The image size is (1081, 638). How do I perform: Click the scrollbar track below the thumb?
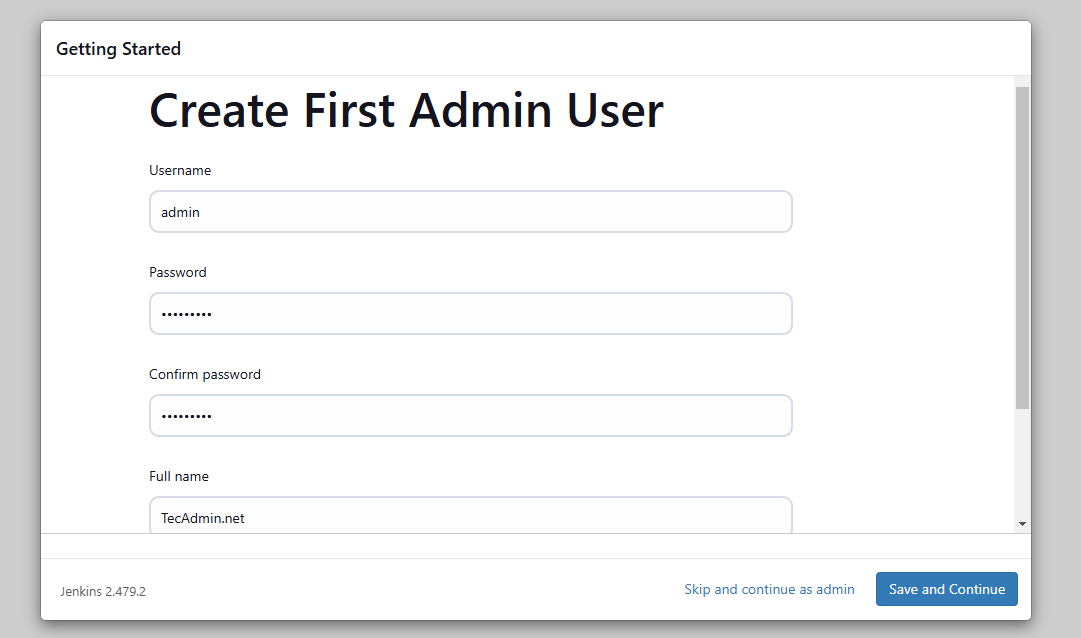click(1022, 465)
